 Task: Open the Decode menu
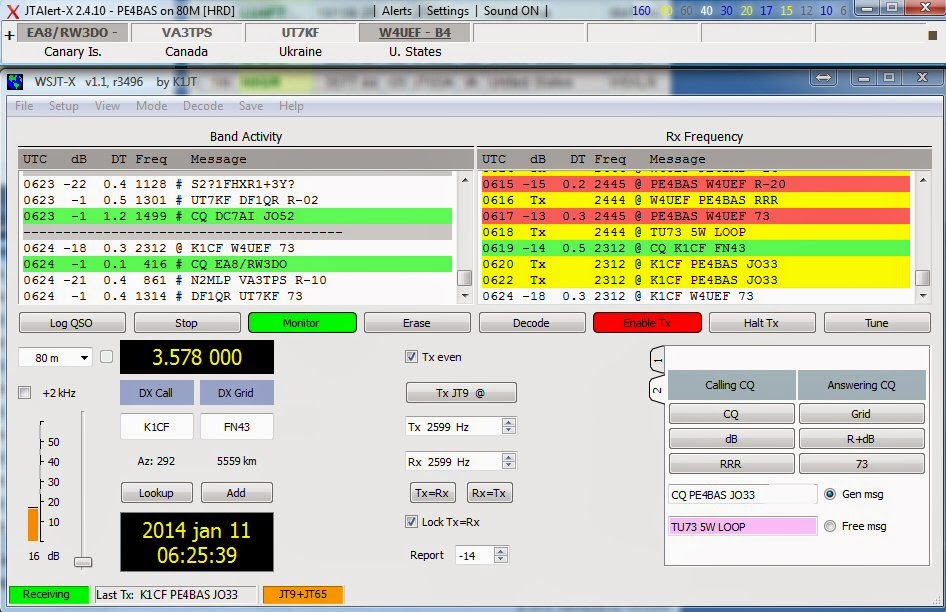(x=203, y=106)
